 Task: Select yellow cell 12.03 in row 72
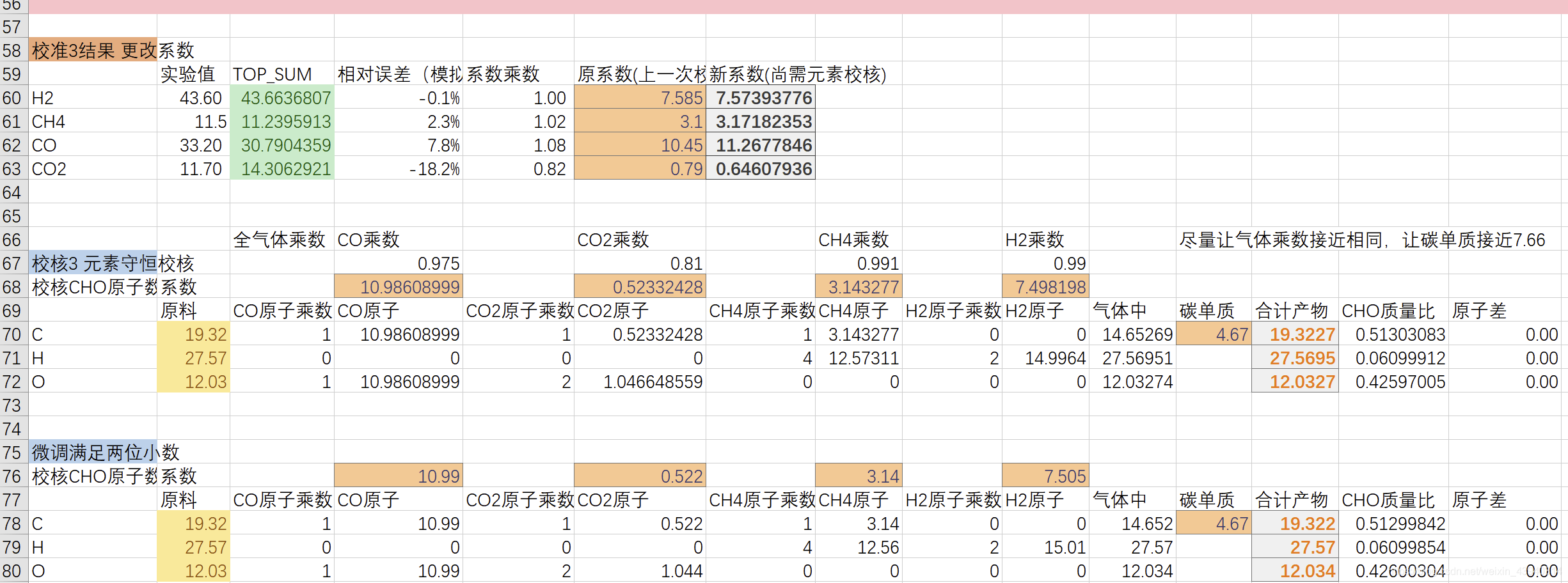(193, 381)
